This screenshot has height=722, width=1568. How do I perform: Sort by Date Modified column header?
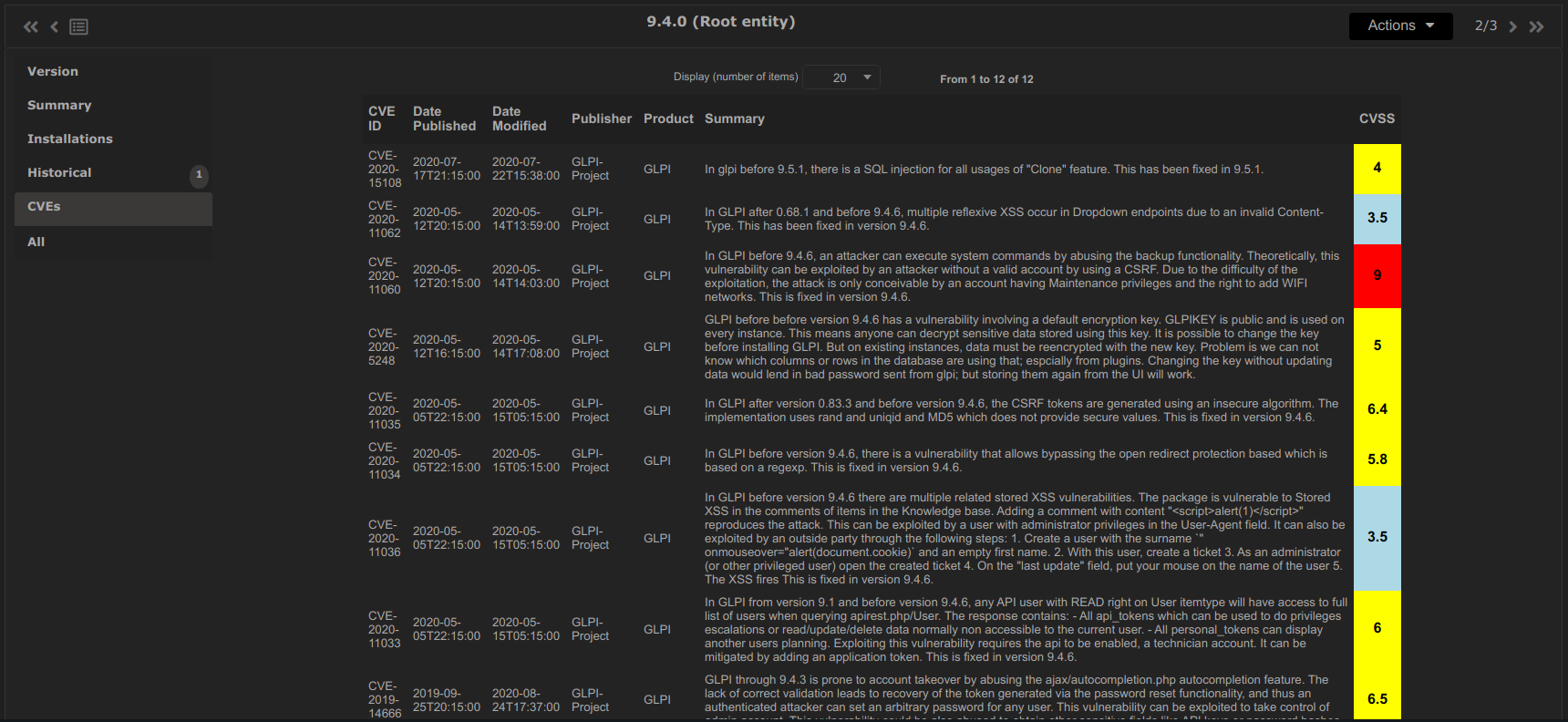520,119
